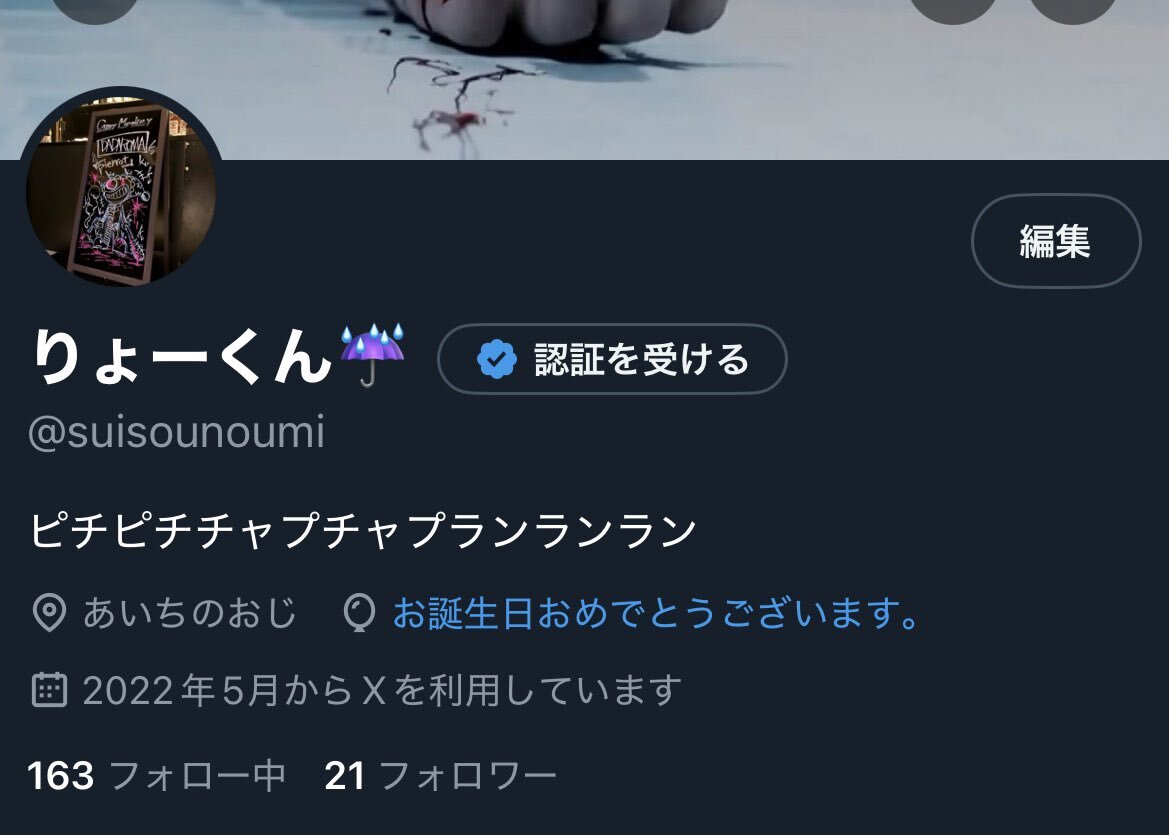
Task: Click the umbrella emoji beside the name
Action: click(372, 356)
